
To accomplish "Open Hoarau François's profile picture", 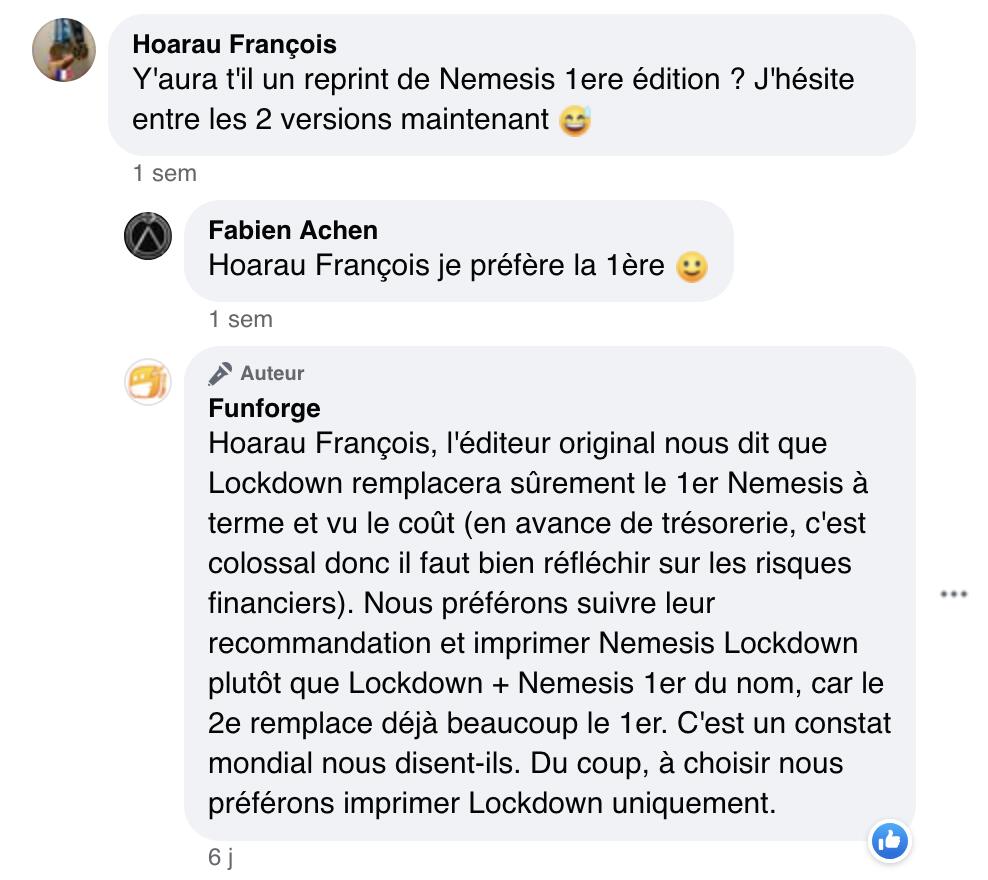I will [x=64, y=50].
